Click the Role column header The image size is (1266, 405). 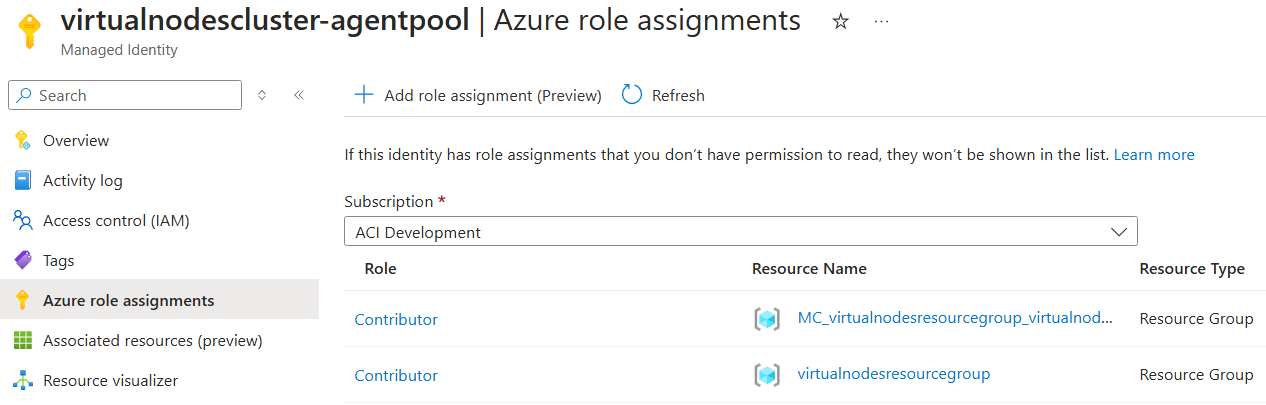(380, 269)
